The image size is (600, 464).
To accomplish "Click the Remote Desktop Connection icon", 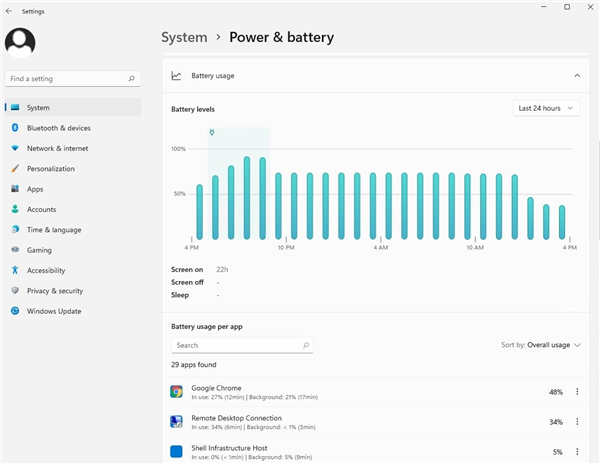I will tap(176, 422).
